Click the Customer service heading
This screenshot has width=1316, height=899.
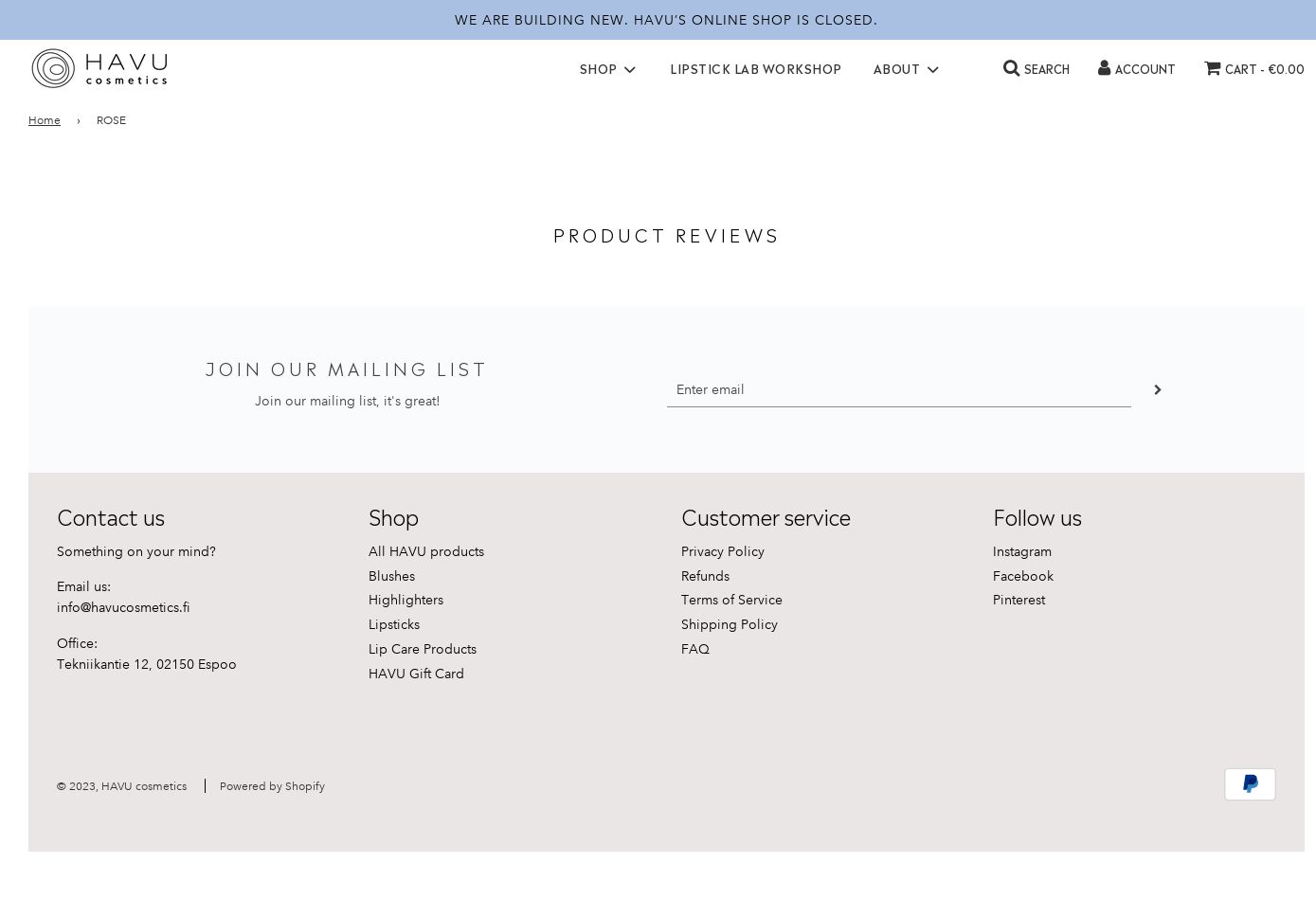click(766, 517)
